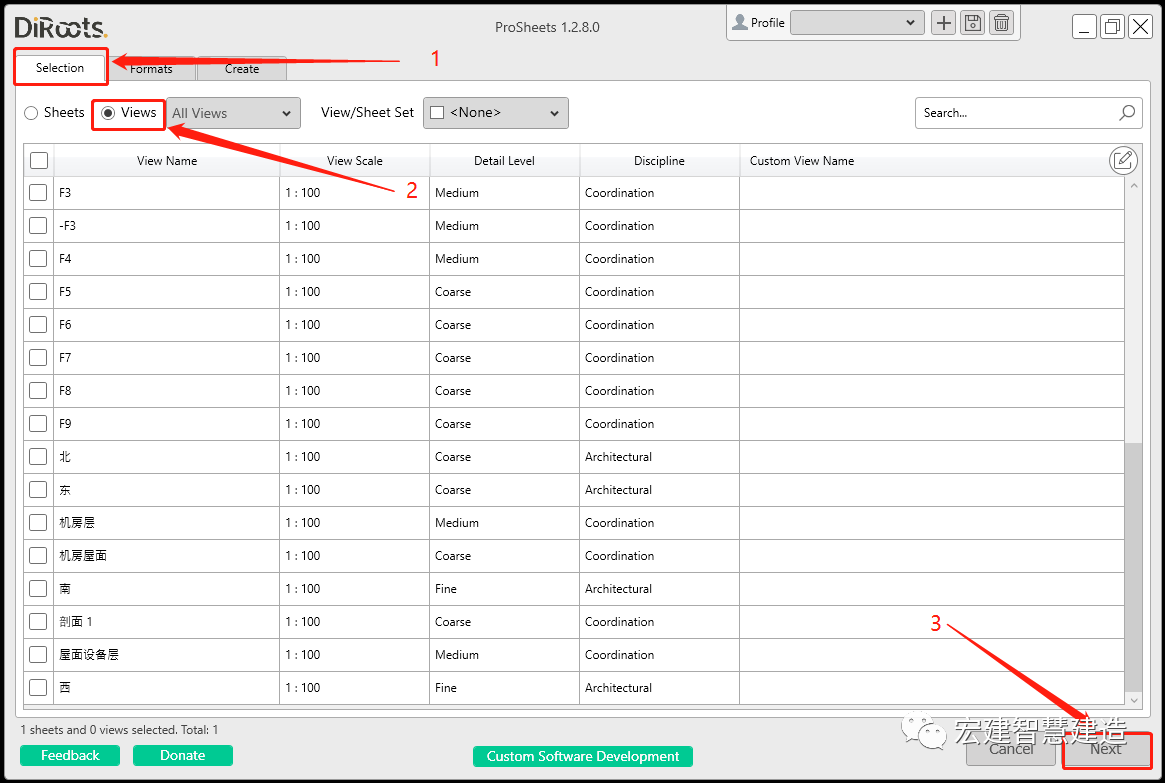Viewport: 1165px width, 783px height.
Task: Click the Feedback button
Action: (70, 756)
